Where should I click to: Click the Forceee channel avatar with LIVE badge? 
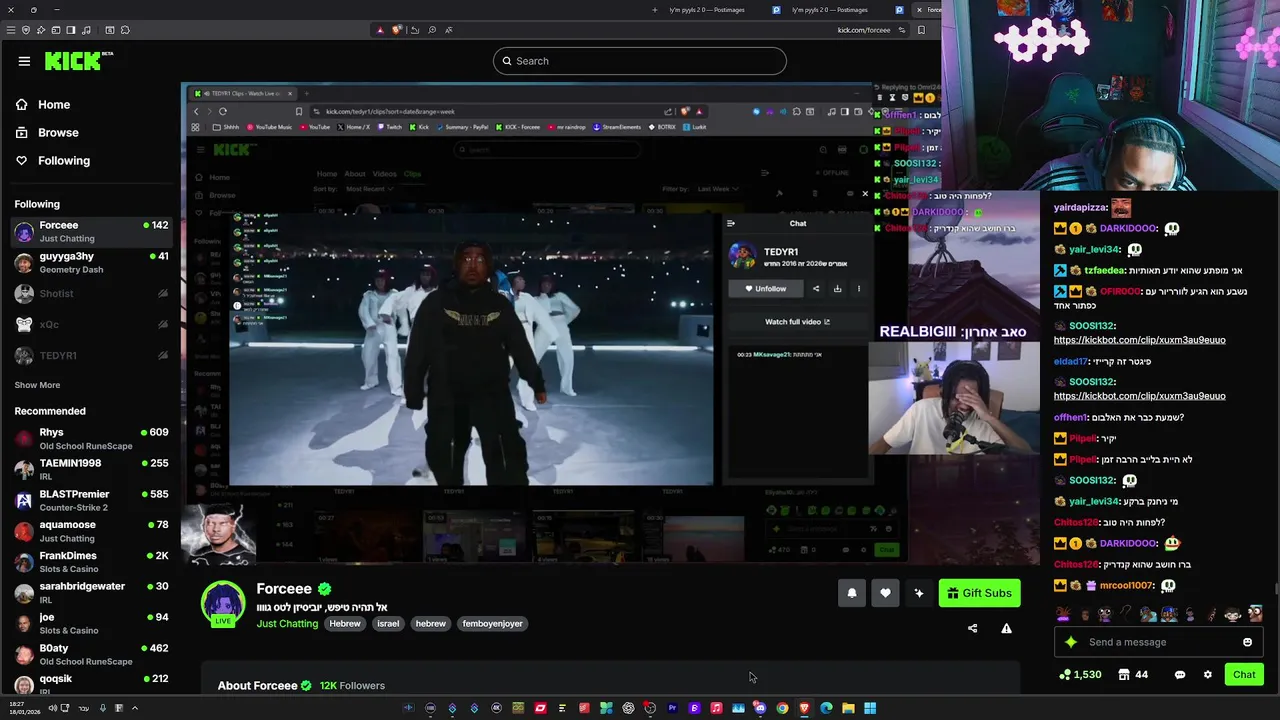tap(223, 604)
